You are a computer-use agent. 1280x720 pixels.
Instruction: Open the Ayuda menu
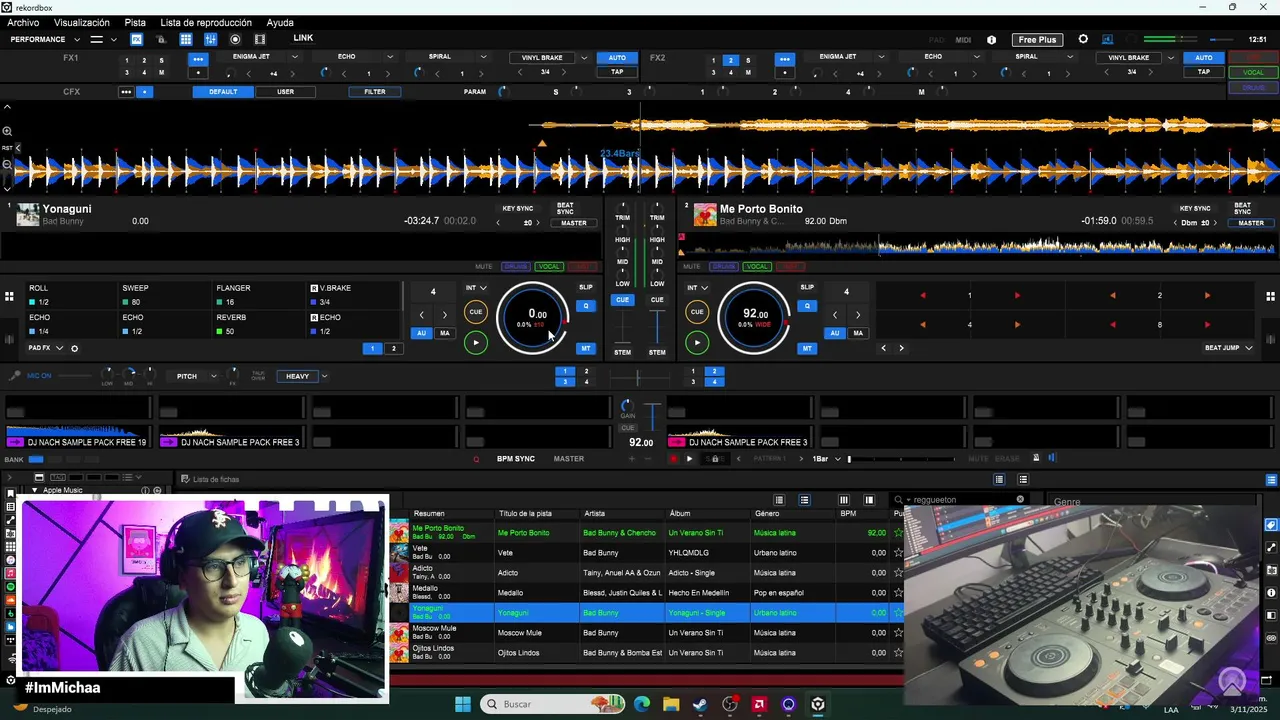click(280, 22)
